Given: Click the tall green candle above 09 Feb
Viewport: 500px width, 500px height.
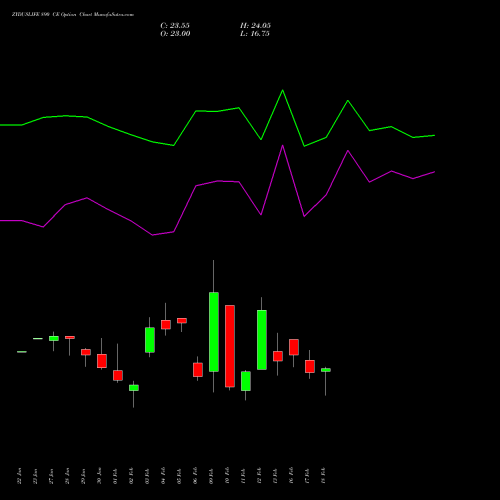Looking at the screenshot, I should 214,332.
